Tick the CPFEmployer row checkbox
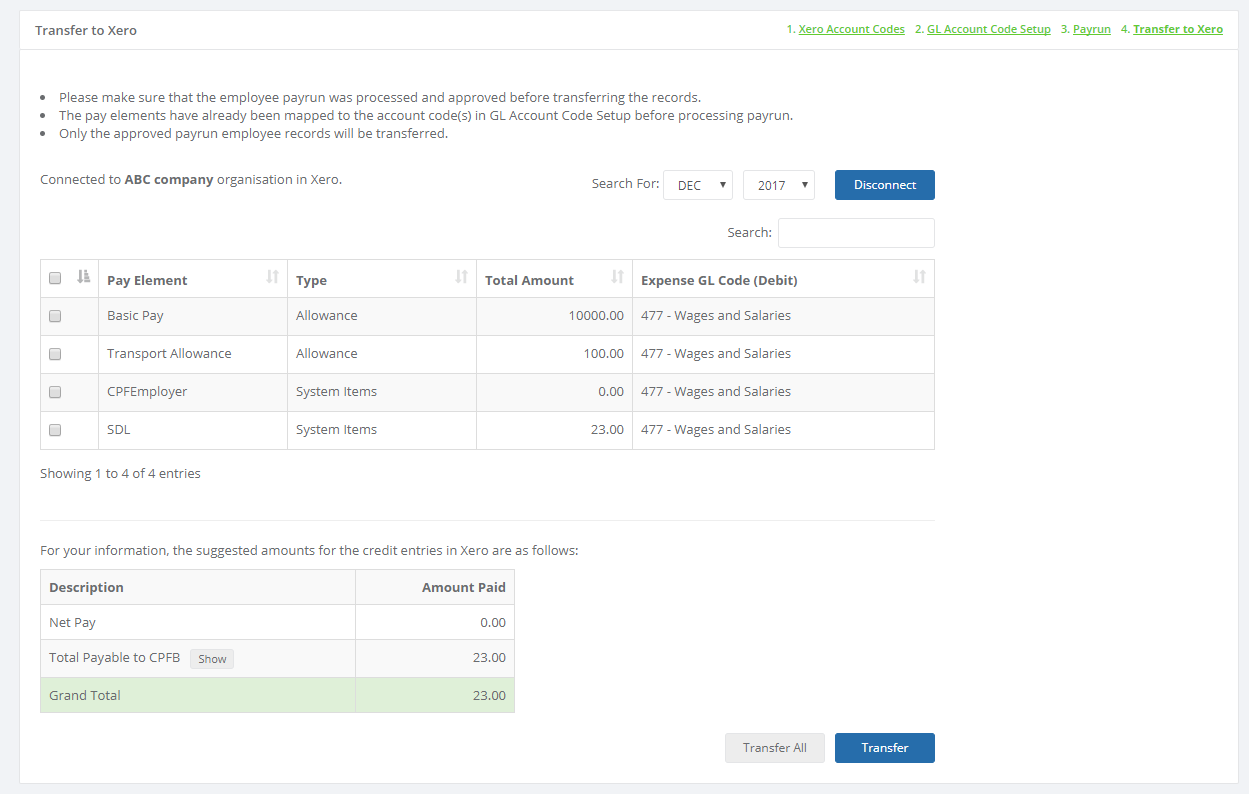The height and width of the screenshot is (794, 1249). click(55, 392)
